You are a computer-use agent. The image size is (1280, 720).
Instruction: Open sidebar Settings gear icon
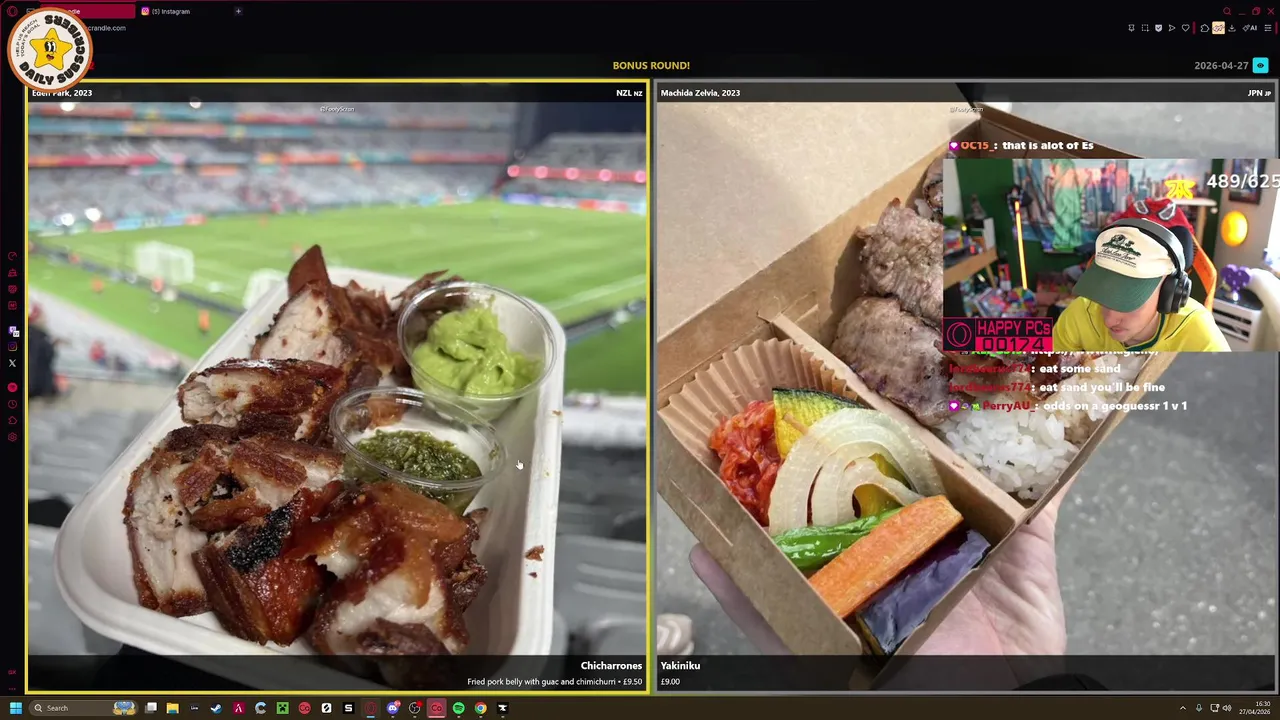pyautogui.click(x=12, y=438)
